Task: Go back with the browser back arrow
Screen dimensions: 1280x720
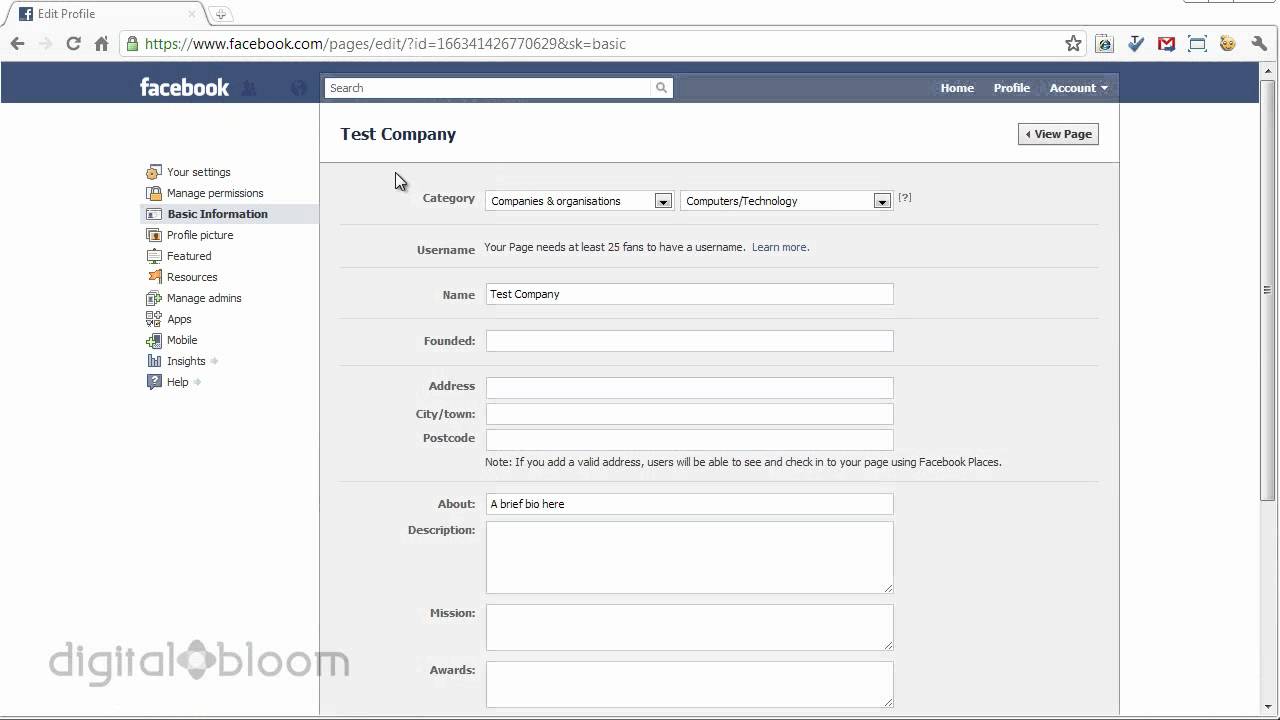Action: tap(17, 43)
